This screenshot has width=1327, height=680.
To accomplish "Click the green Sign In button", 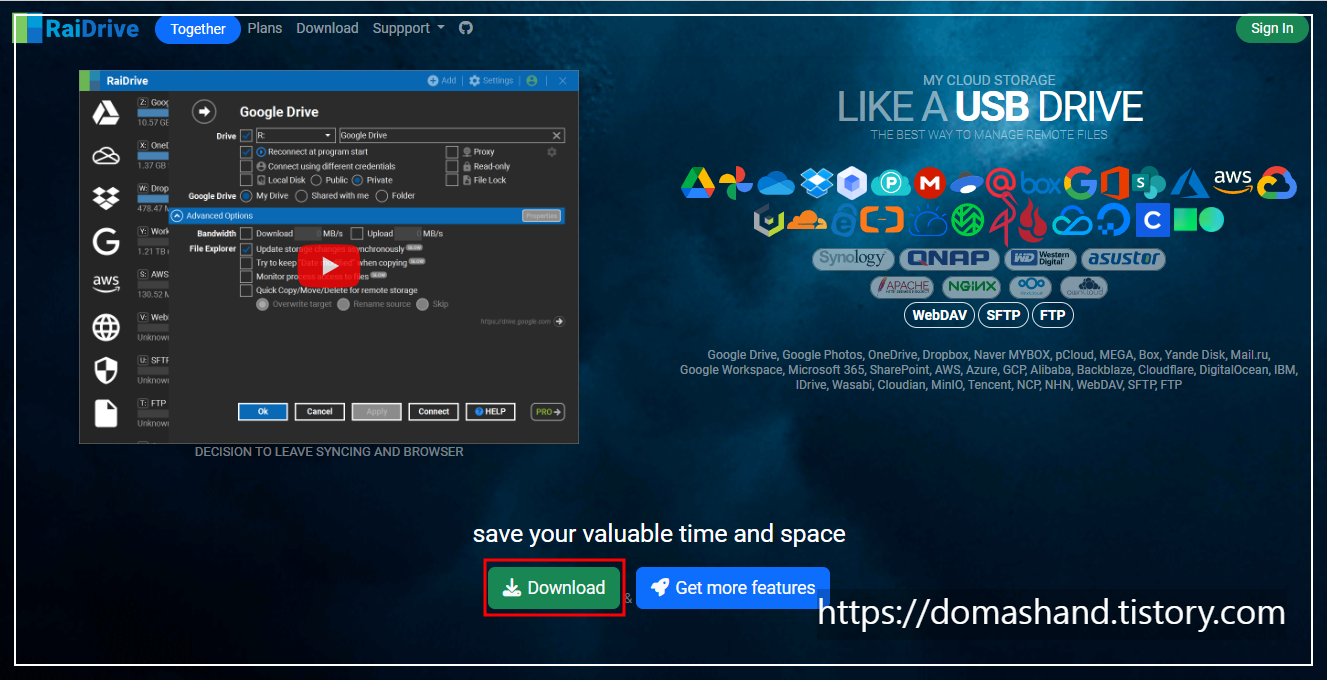I will coord(1272,28).
